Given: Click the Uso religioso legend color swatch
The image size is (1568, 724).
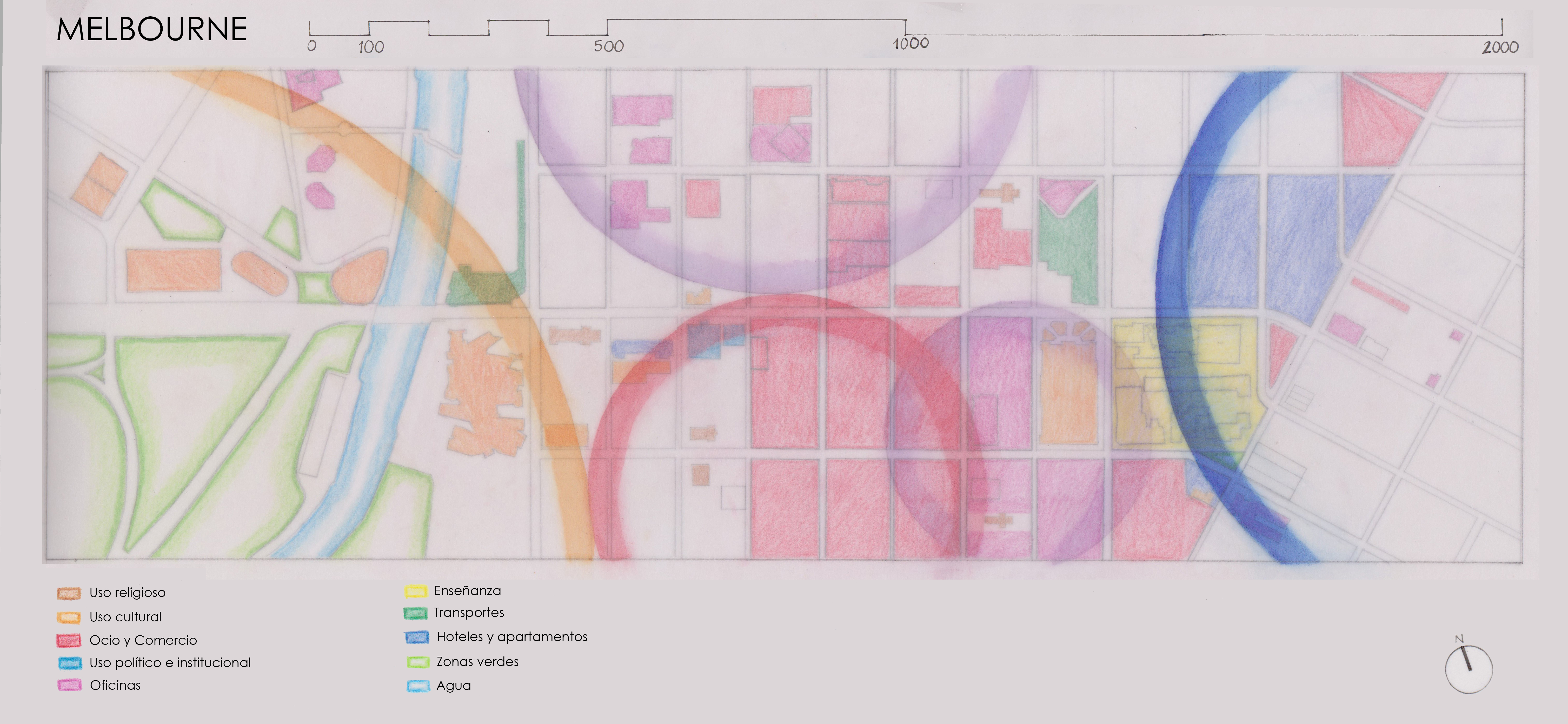Looking at the screenshot, I should (x=69, y=593).
